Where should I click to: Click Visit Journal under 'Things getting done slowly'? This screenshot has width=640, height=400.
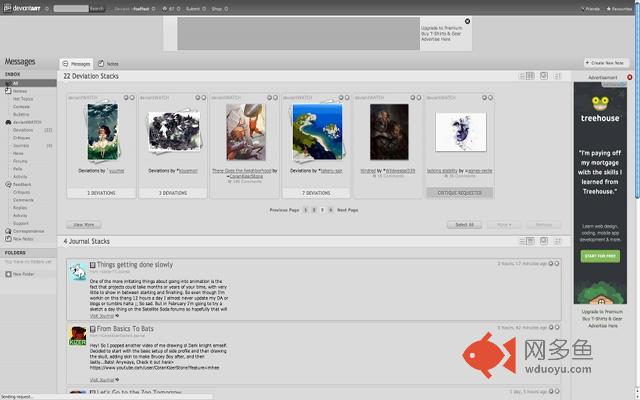[102, 316]
